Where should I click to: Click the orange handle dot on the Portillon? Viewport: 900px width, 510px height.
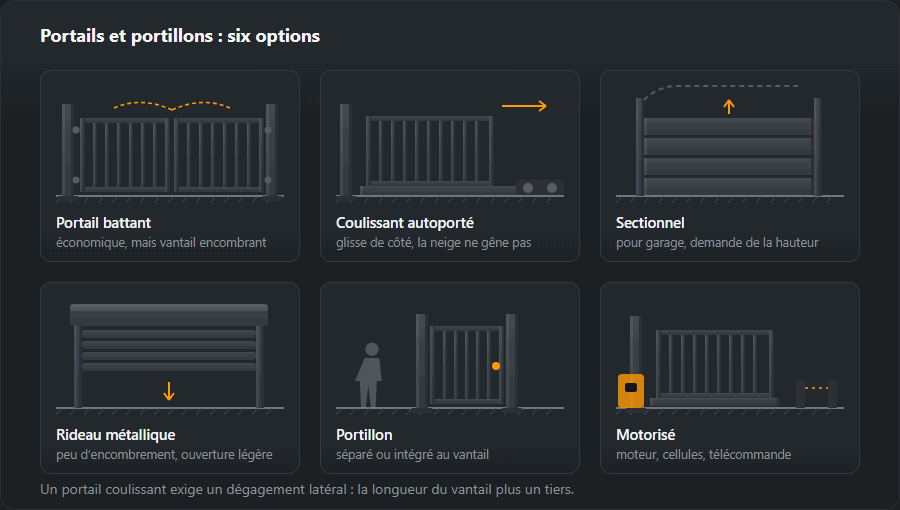point(496,366)
